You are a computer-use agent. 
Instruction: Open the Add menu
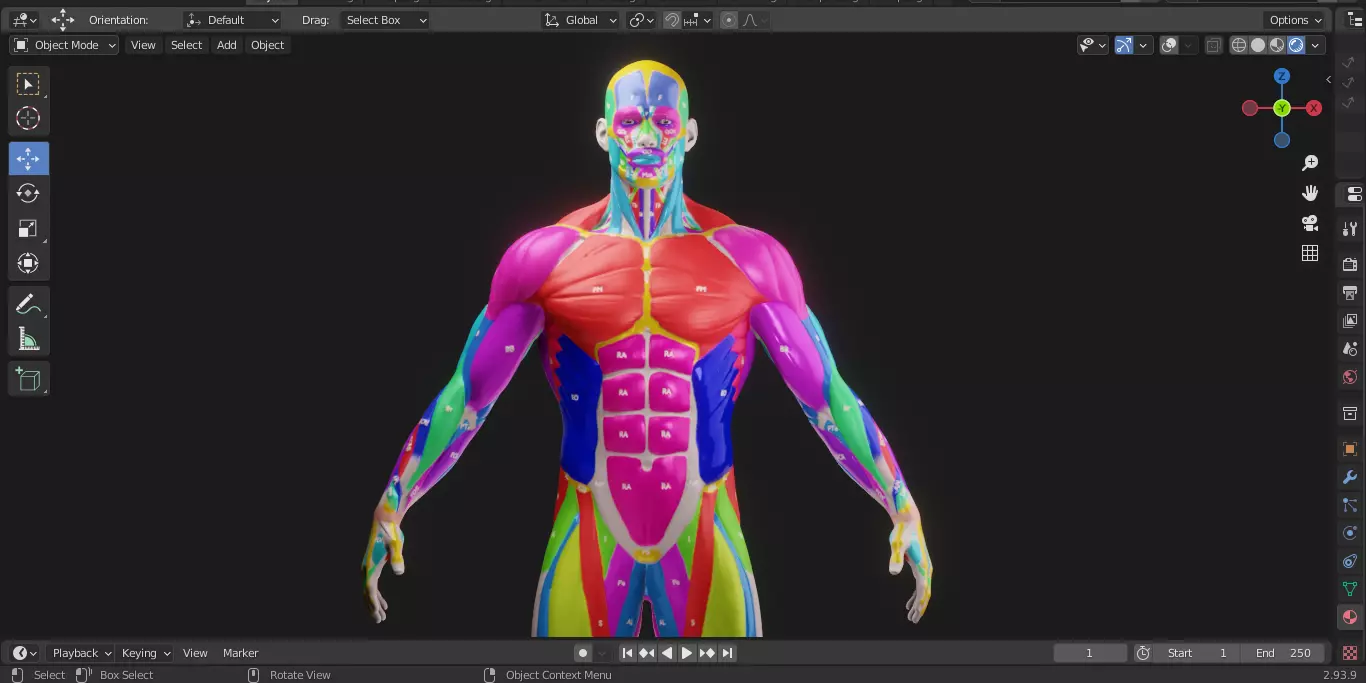pos(227,45)
